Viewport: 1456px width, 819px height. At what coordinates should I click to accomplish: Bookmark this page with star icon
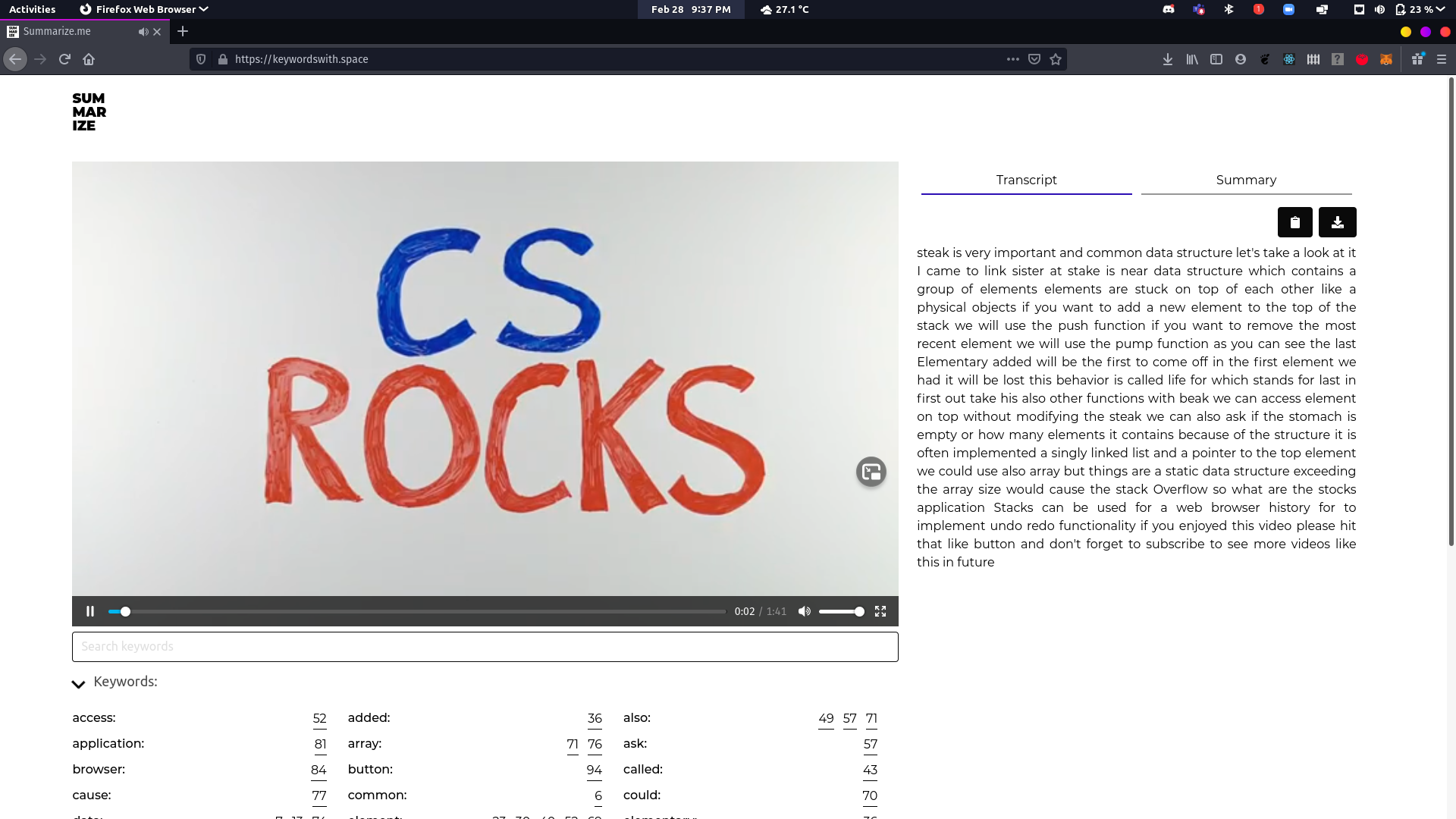1056,59
